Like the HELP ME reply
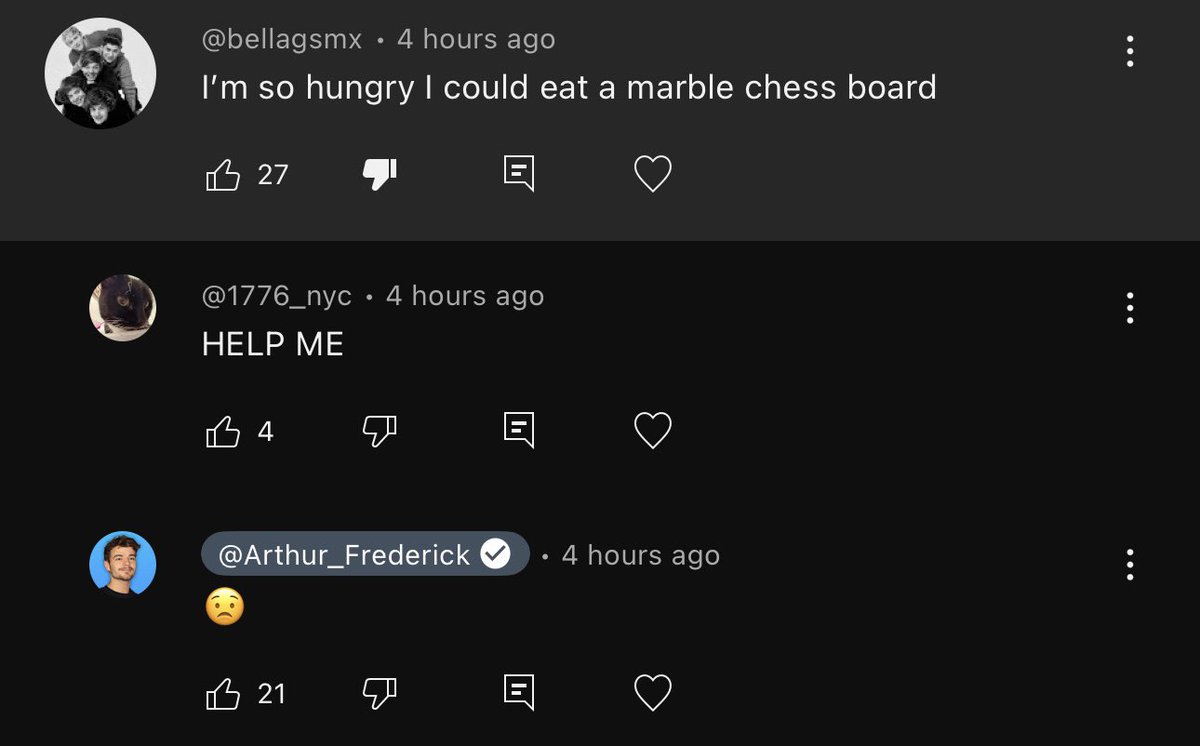 pyautogui.click(x=223, y=431)
